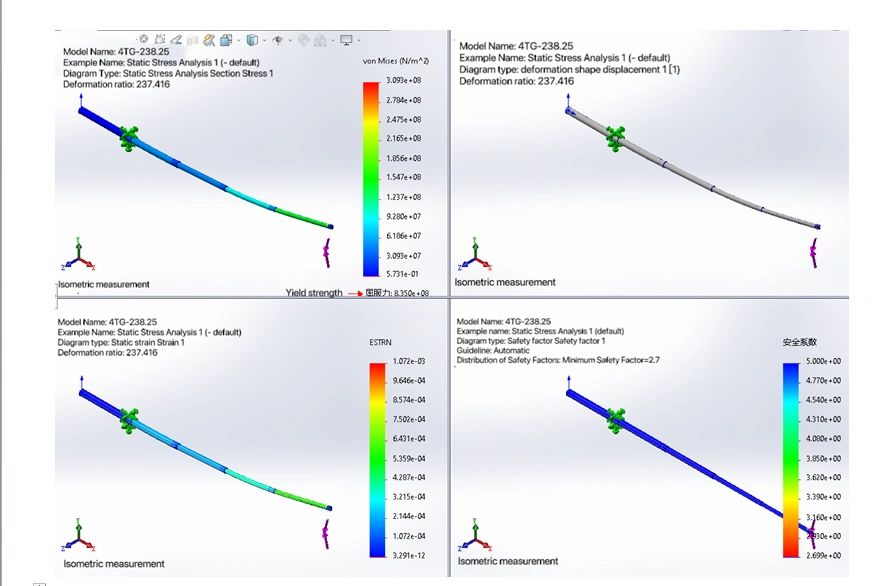Open the Hide/Show Items eye icon

tap(278, 38)
